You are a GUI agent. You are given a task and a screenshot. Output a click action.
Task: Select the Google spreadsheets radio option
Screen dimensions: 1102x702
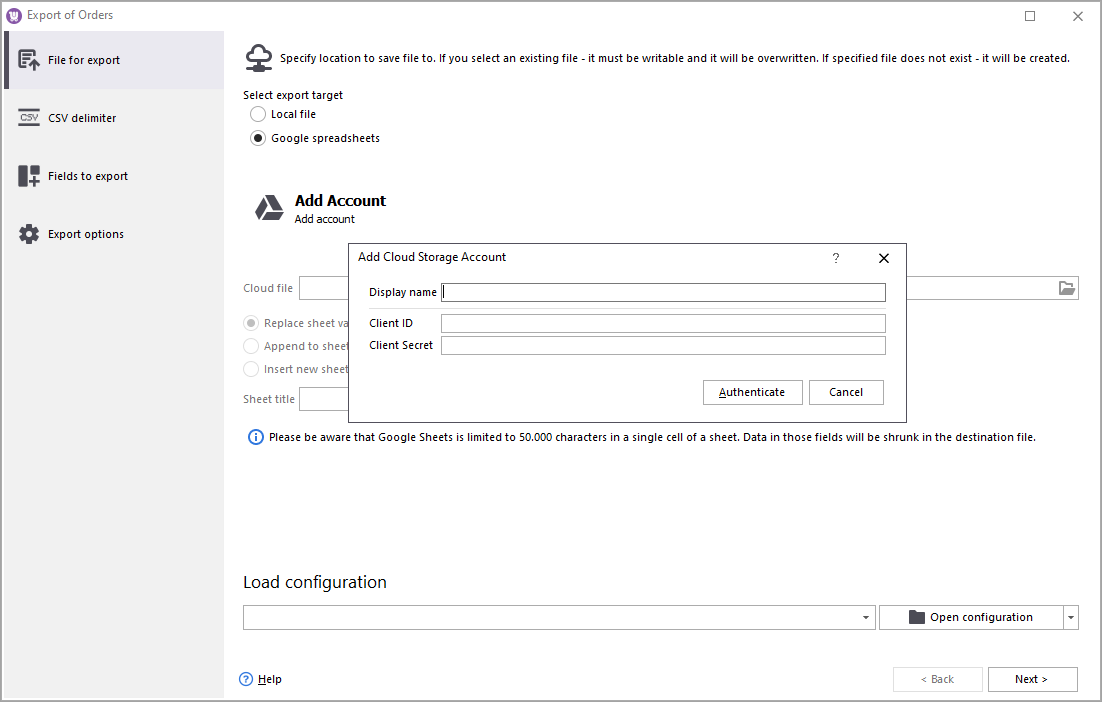click(x=258, y=138)
